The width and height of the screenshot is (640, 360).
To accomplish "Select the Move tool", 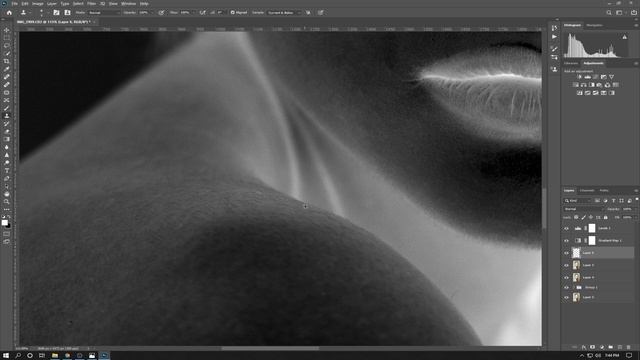I will pyautogui.click(x=7, y=30).
